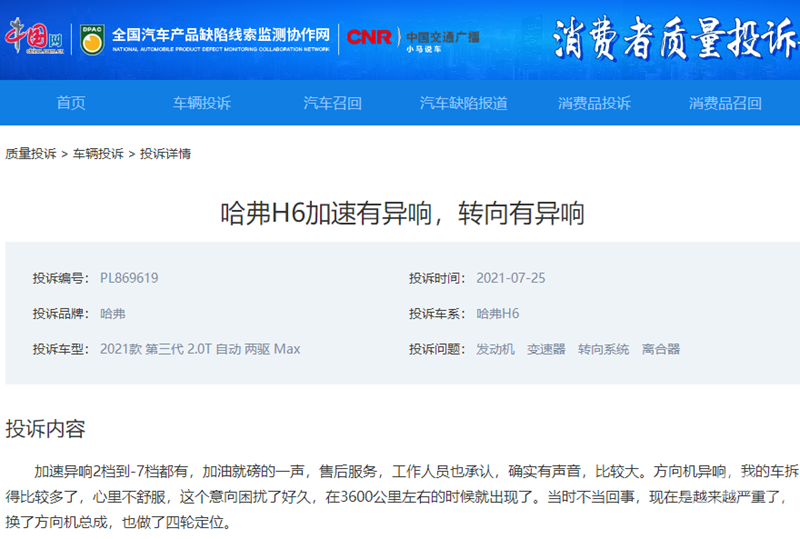The width and height of the screenshot is (800, 539).
Task: Select complaint date 2021-07-25
Action: pos(511,278)
